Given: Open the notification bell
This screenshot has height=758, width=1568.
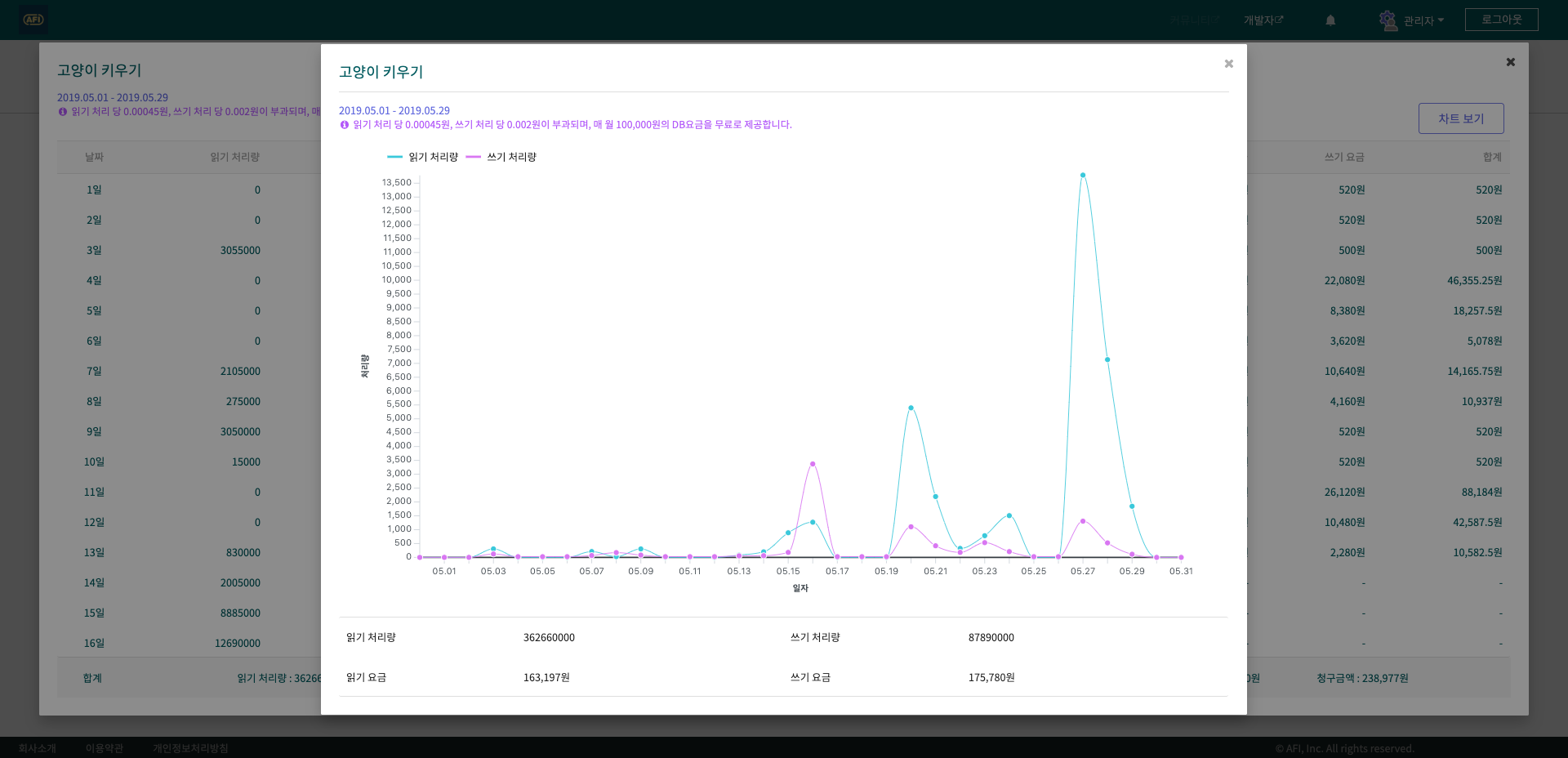Looking at the screenshot, I should tap(1330, 20).
